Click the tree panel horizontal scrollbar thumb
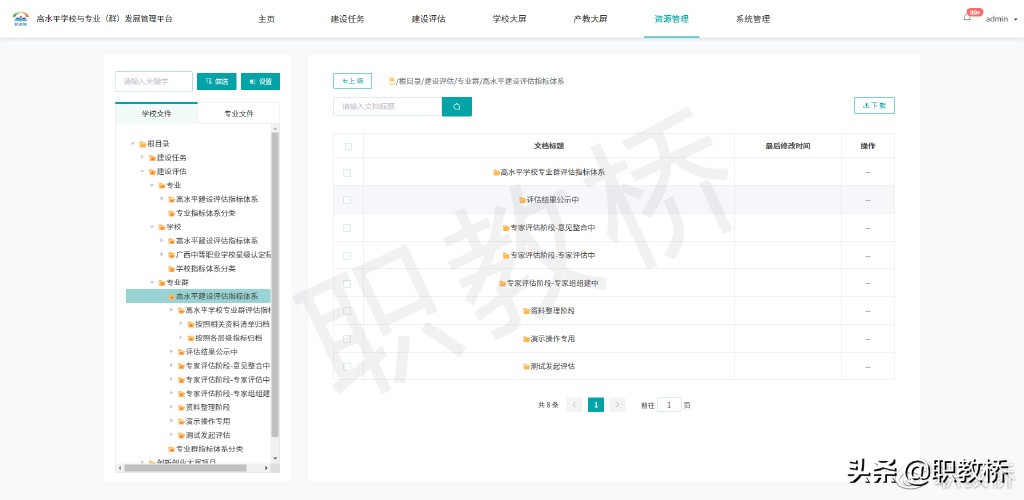The height and width of the screenshot is (500, 1024). (185, 467)
